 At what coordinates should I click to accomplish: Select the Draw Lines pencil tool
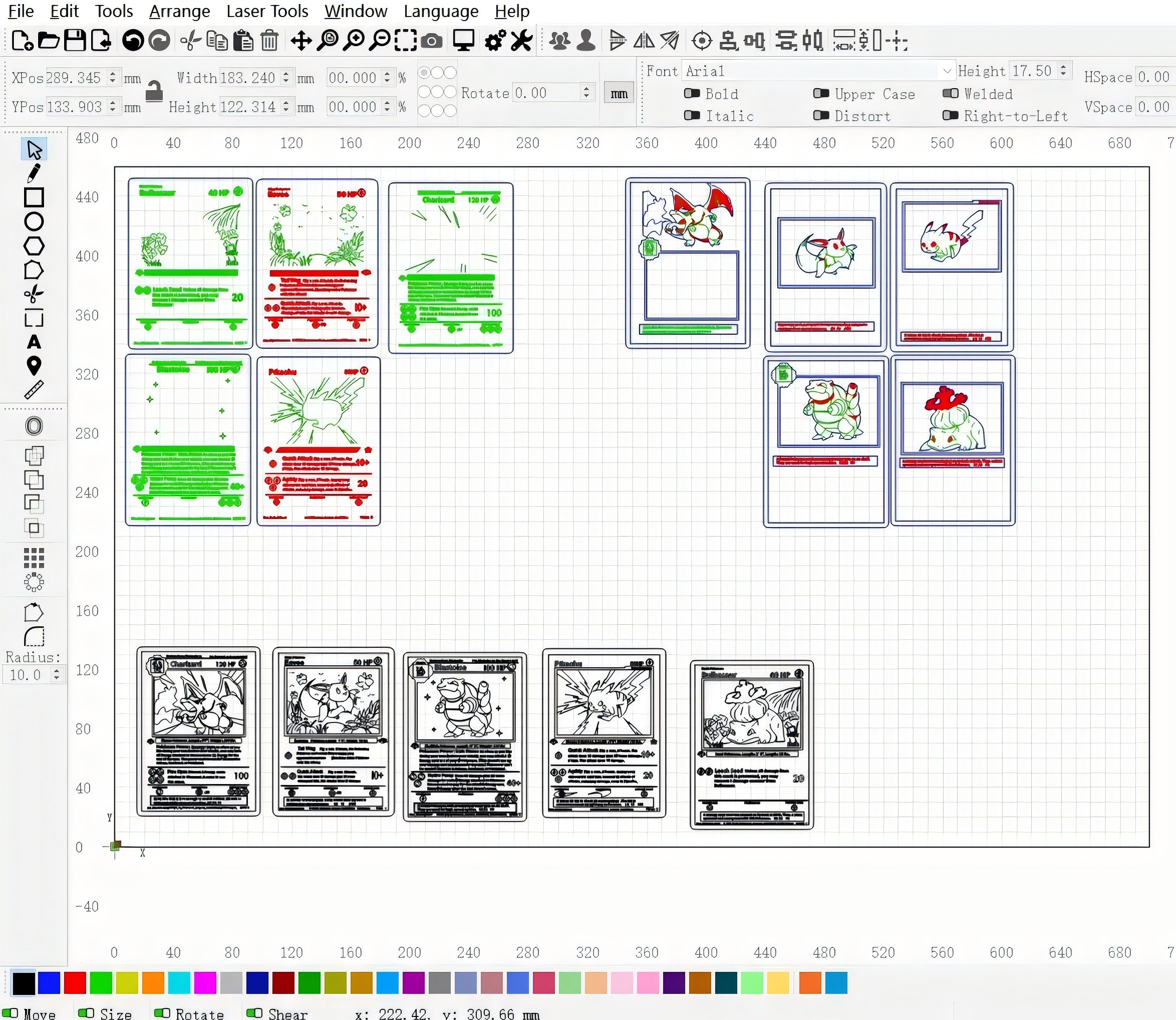point(34,173)
